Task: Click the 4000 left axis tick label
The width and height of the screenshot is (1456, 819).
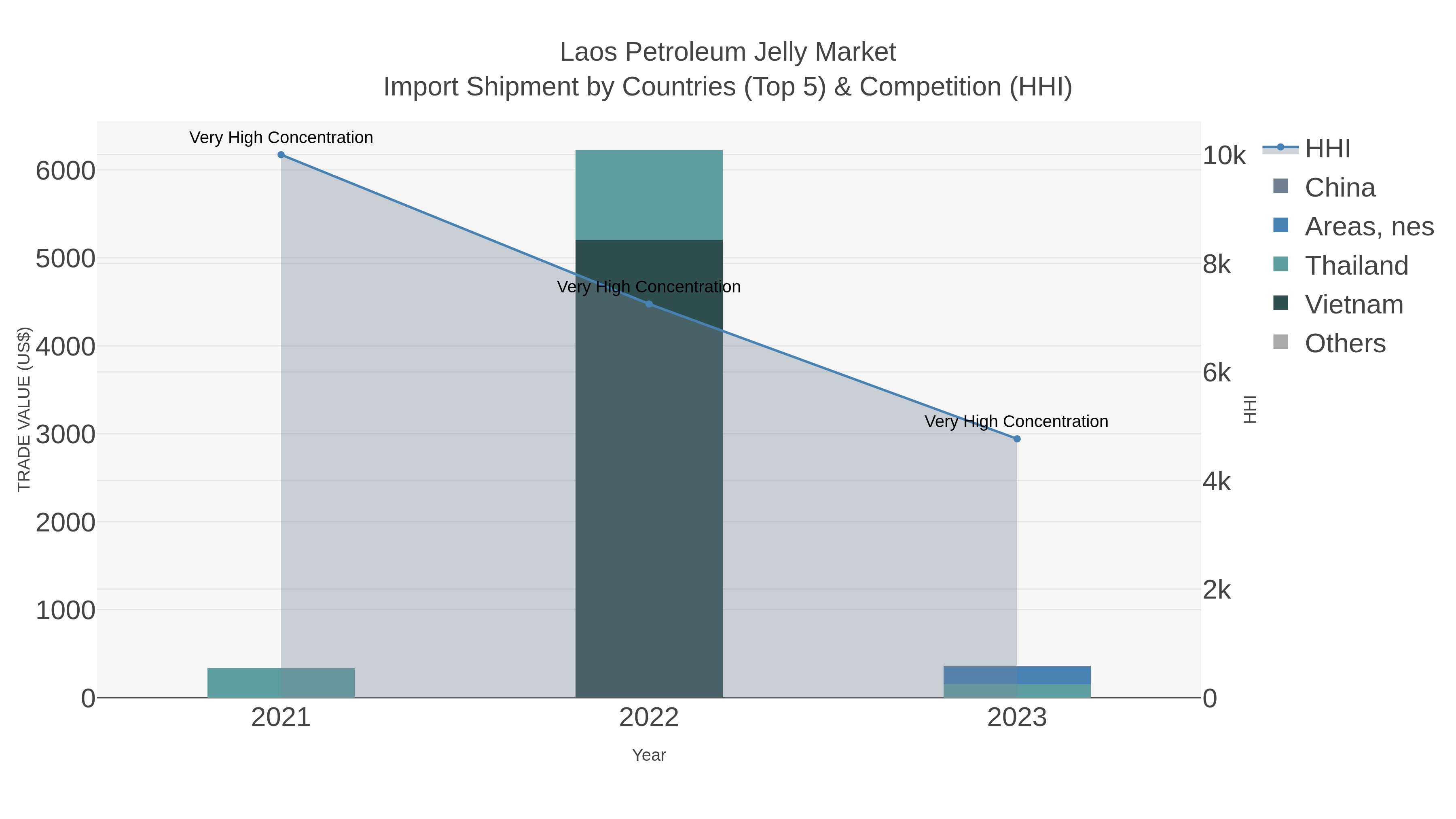Action: pyautogui.click(x=66, y=347)
